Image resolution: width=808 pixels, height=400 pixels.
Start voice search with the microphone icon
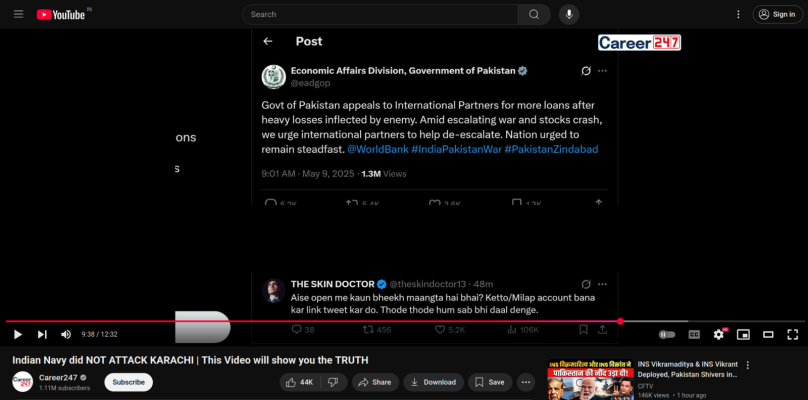[x=569, y=14]
